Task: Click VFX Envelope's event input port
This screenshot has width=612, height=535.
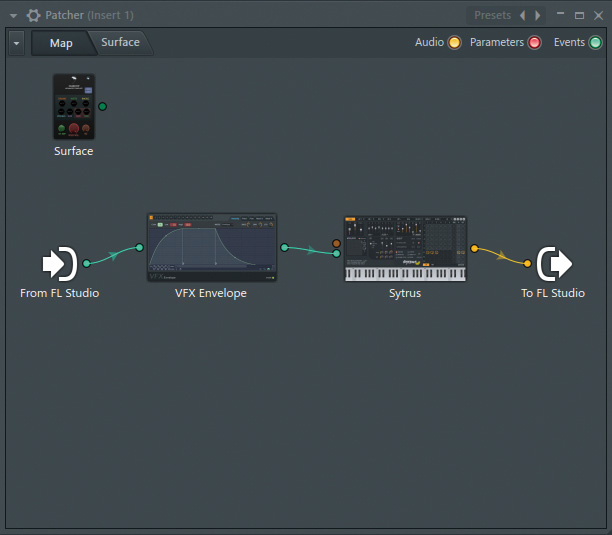Action: click(x=139, y=247)
